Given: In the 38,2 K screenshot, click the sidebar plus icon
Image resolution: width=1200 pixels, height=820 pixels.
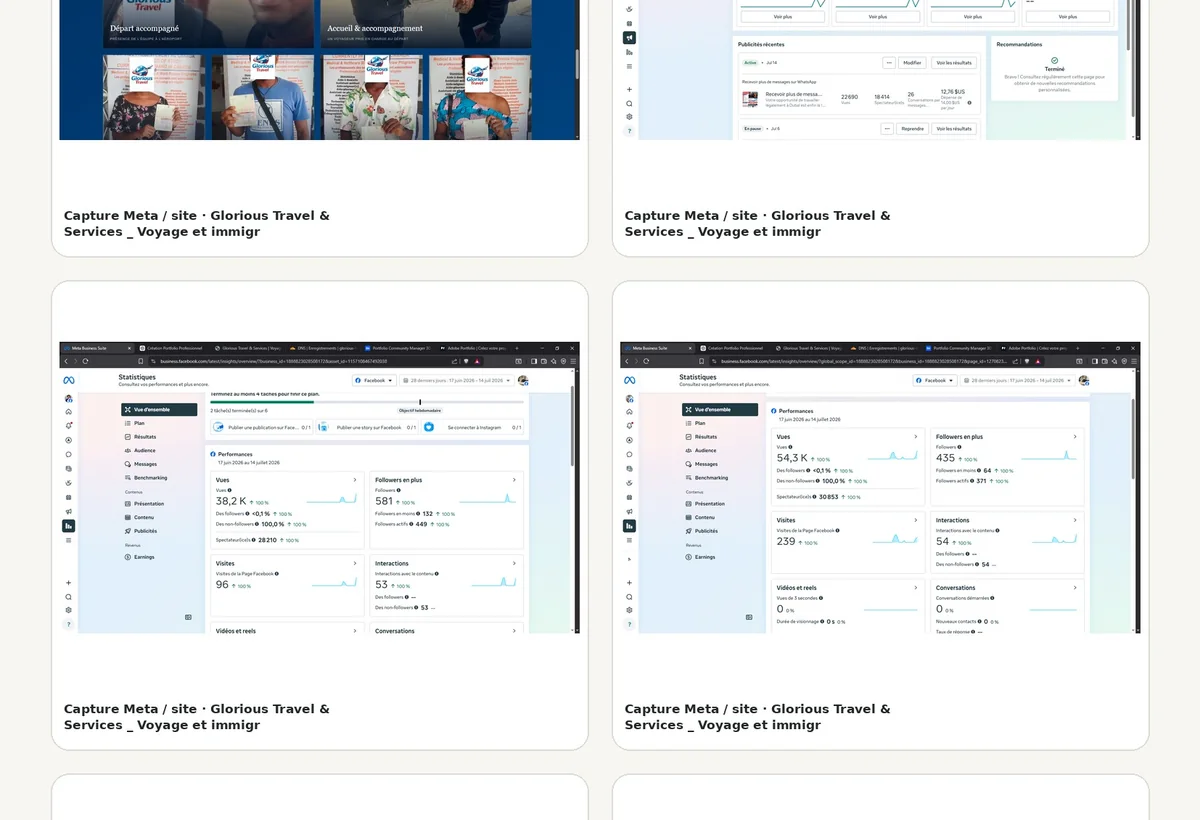Looking at the screenshot, I should coord(69,583).
